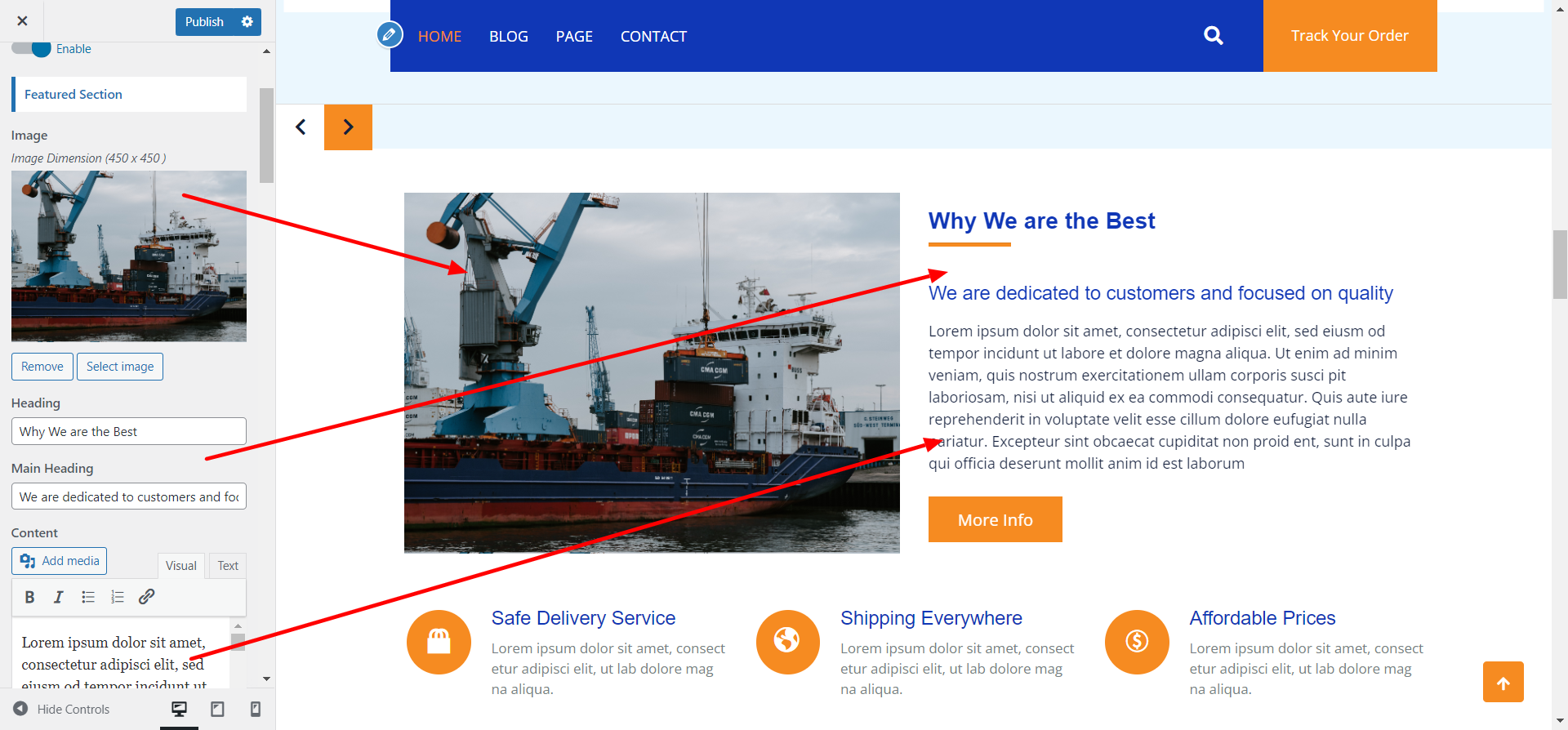This screenshot has height=730, width=1568.
Task: Click the Bold formatting icon
Action: 29,597
